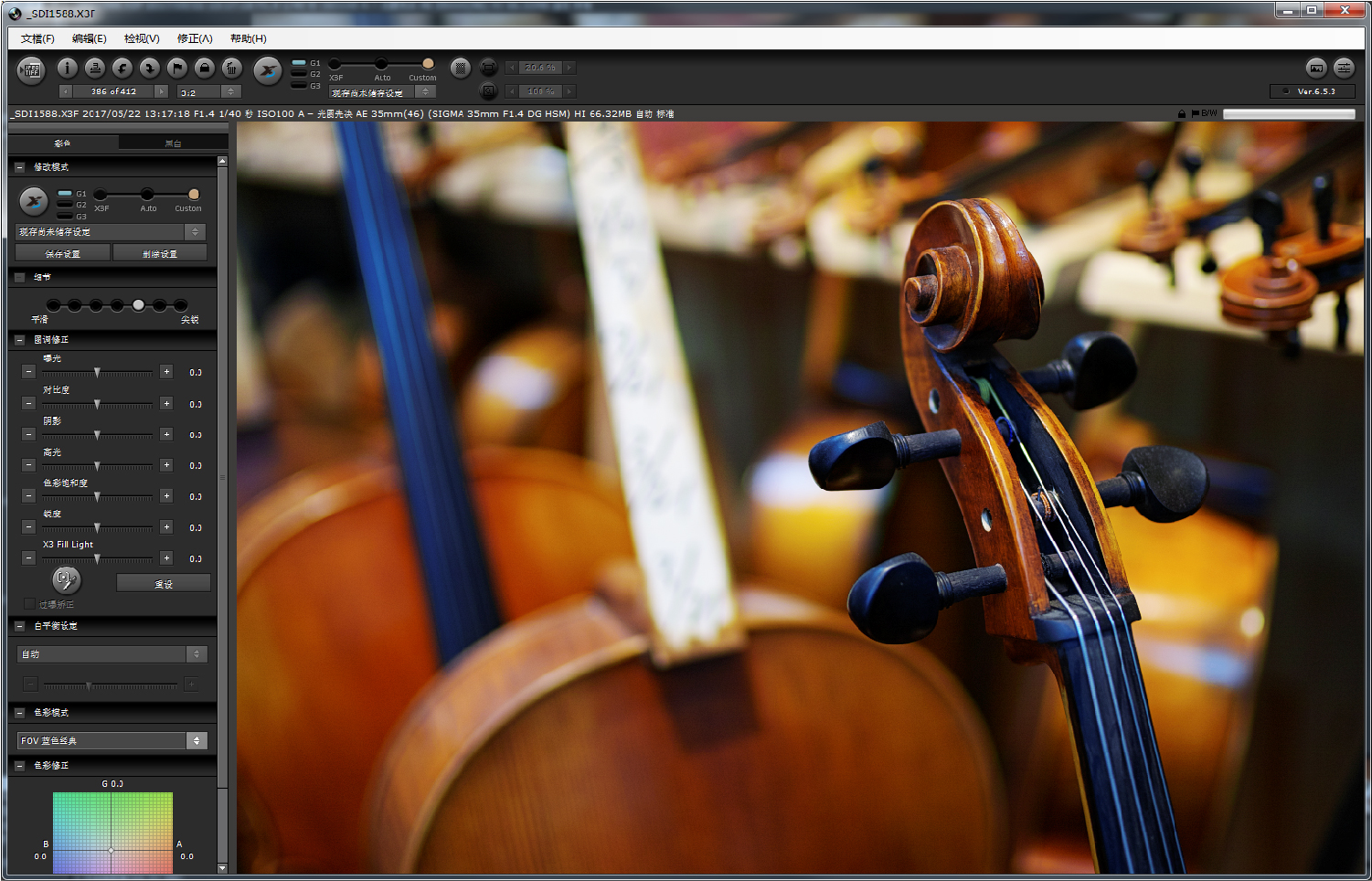
Task: Open the 帮助(H) menu
Action: coord(249,38)
